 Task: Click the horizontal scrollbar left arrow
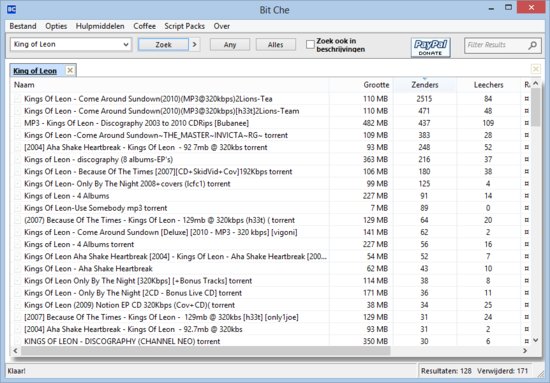click(x=15, y=350)
